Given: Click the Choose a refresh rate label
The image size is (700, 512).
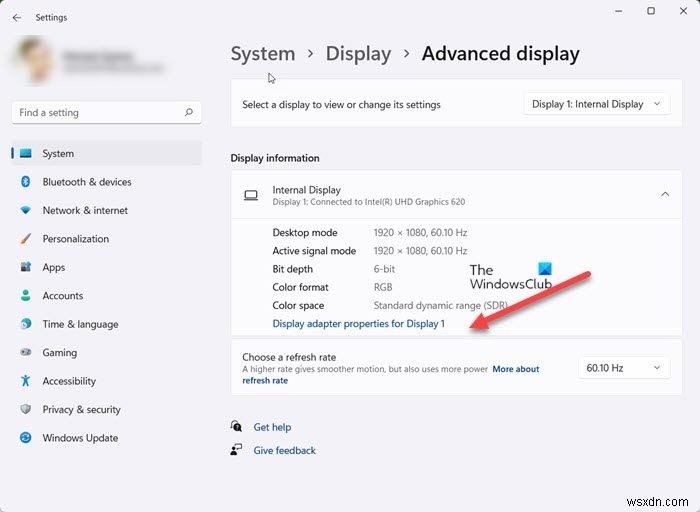Looking at the screenshot, I should coord(289,357).
